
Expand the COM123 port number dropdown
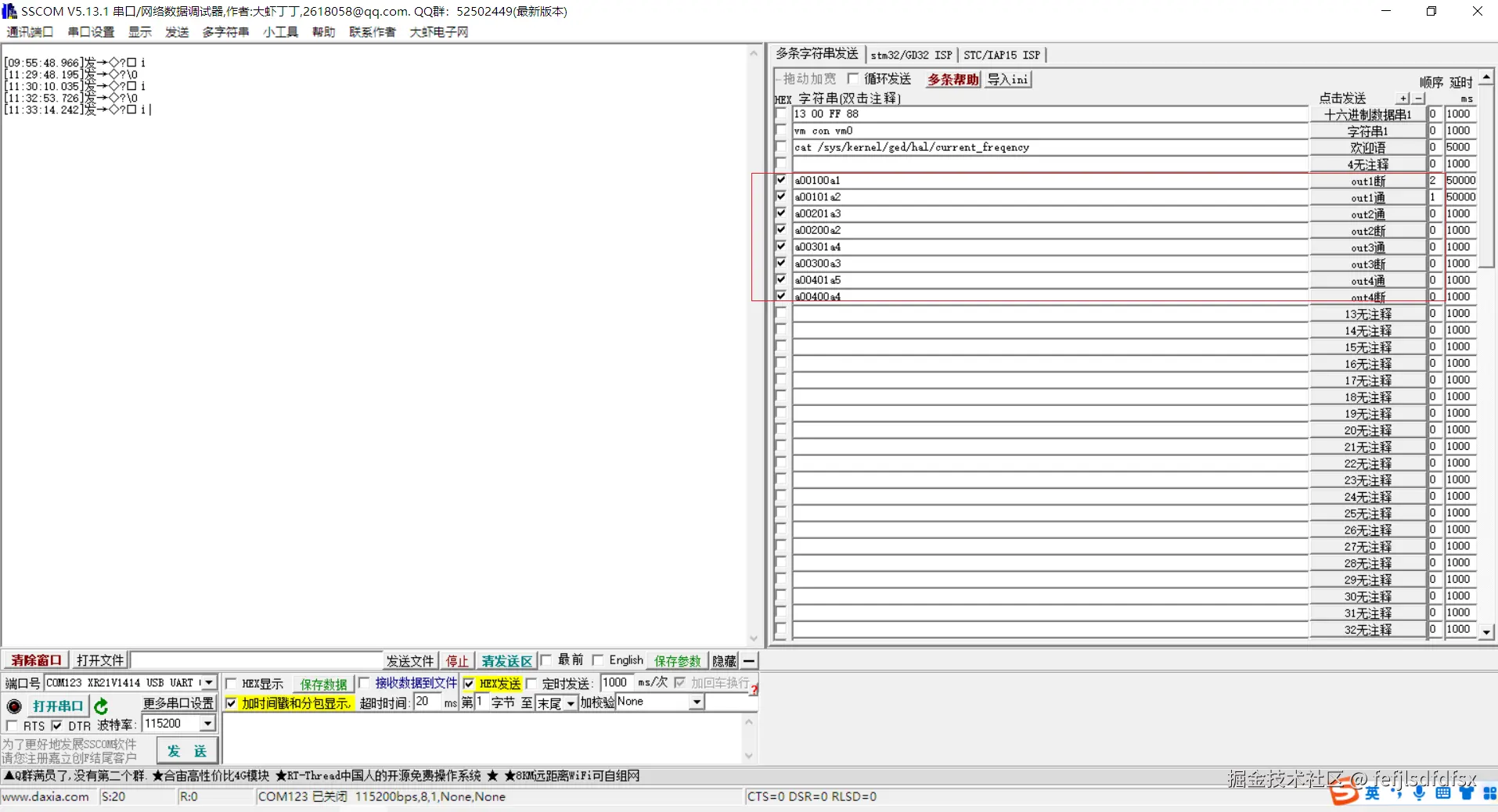pos(208,683)
